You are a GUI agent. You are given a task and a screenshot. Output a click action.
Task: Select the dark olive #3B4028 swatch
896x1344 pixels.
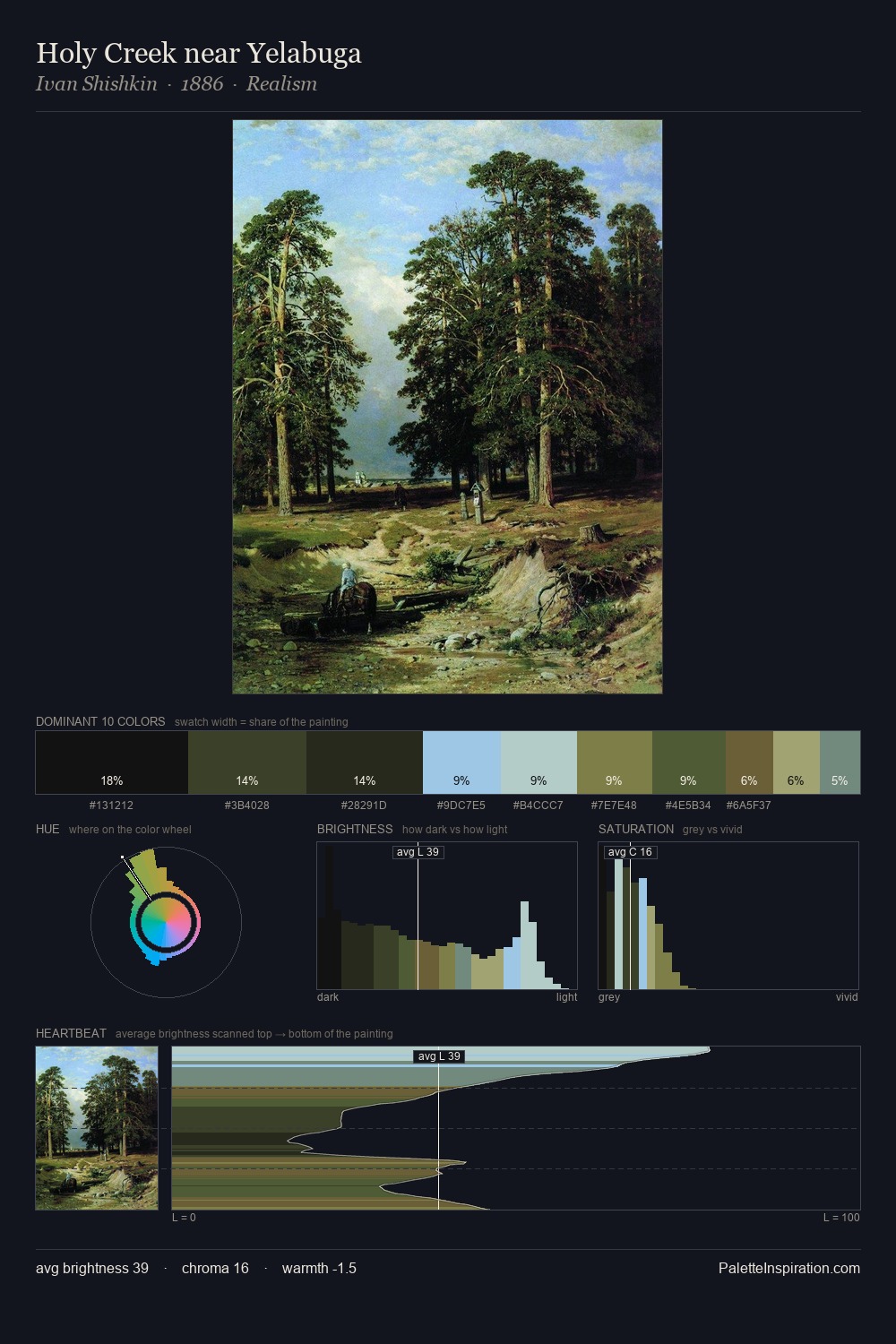click(x=247, y=762)
